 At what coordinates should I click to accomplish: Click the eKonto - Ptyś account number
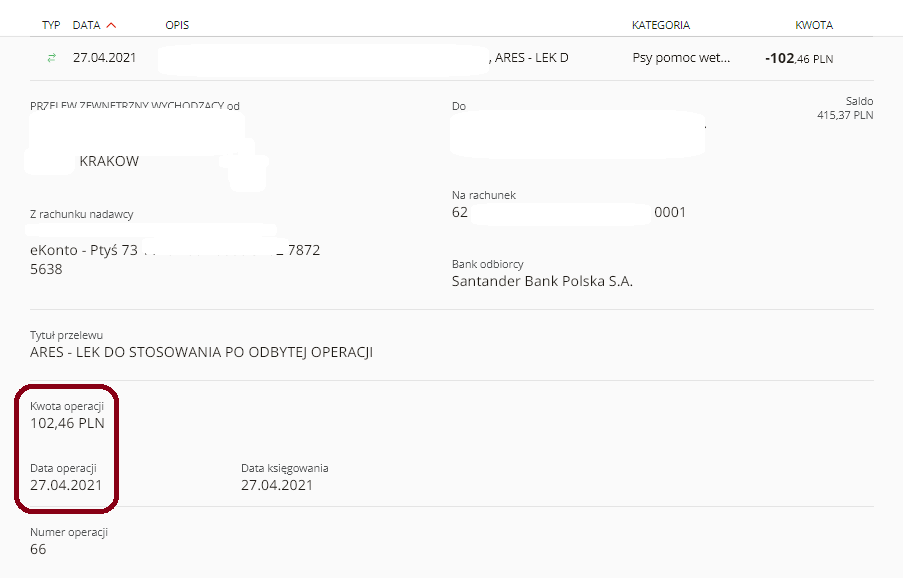click(x=175, y=259)
